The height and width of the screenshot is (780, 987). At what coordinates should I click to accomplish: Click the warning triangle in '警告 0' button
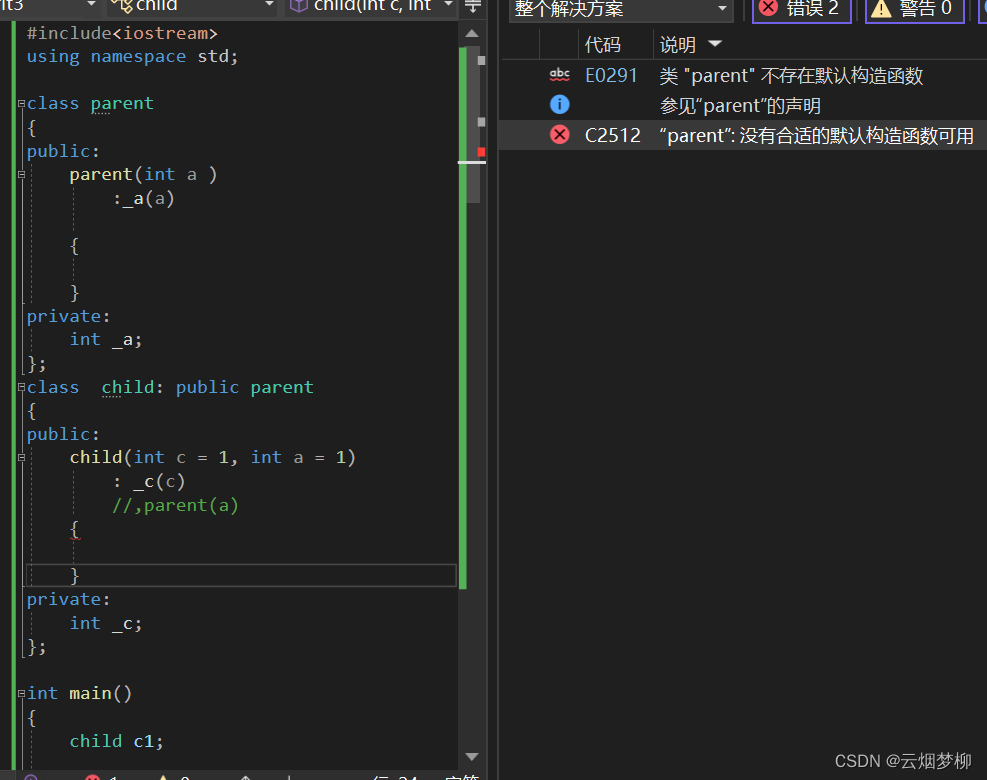881,8
